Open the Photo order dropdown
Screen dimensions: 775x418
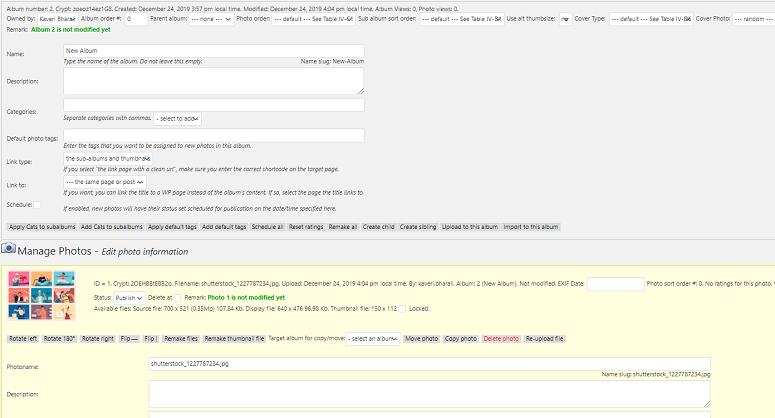[313, 19]
